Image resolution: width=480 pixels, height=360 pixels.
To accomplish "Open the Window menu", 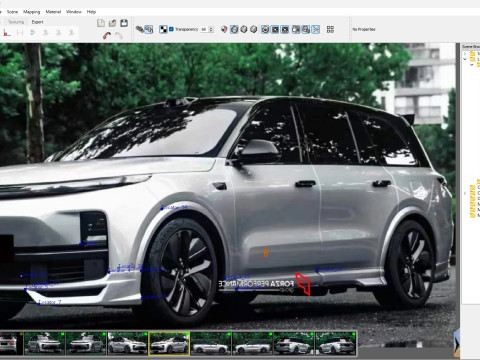I will [x=74, y=12].
